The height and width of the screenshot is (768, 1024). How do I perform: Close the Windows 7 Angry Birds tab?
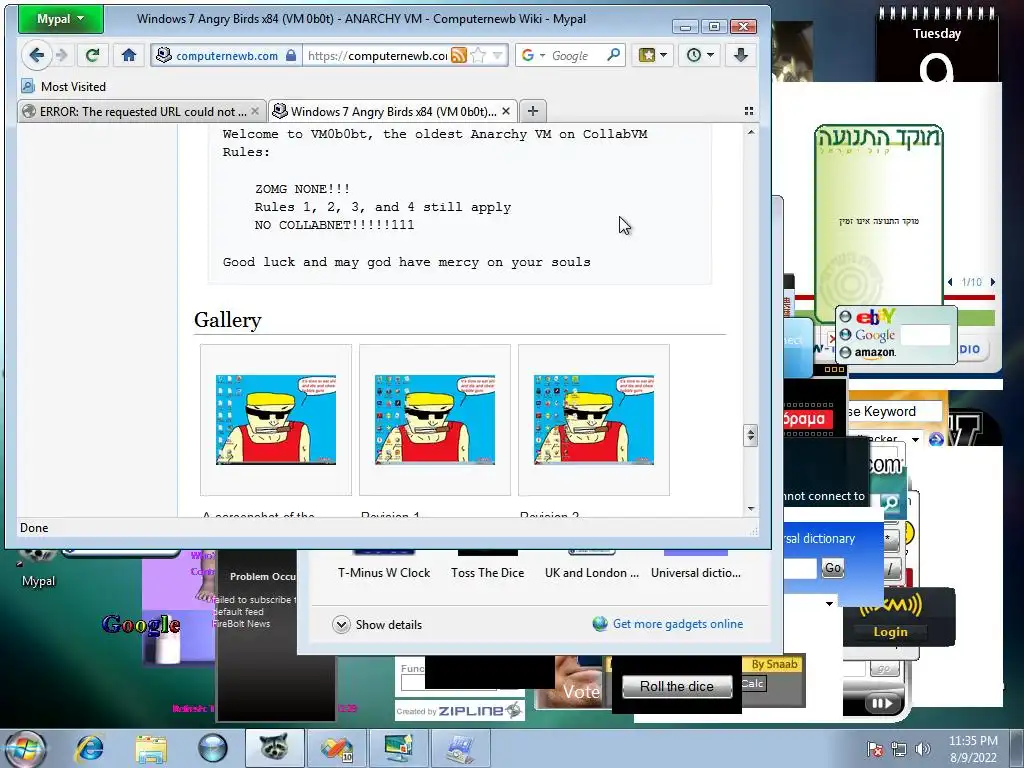[506, 112]
